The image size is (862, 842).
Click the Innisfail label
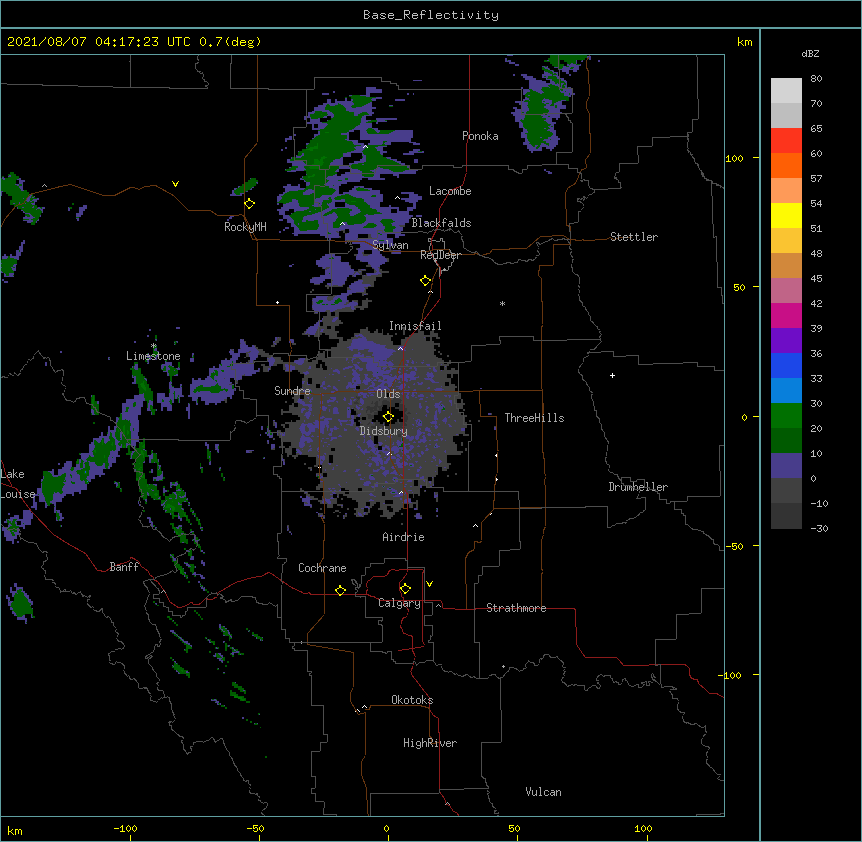(x=415, y=326)
